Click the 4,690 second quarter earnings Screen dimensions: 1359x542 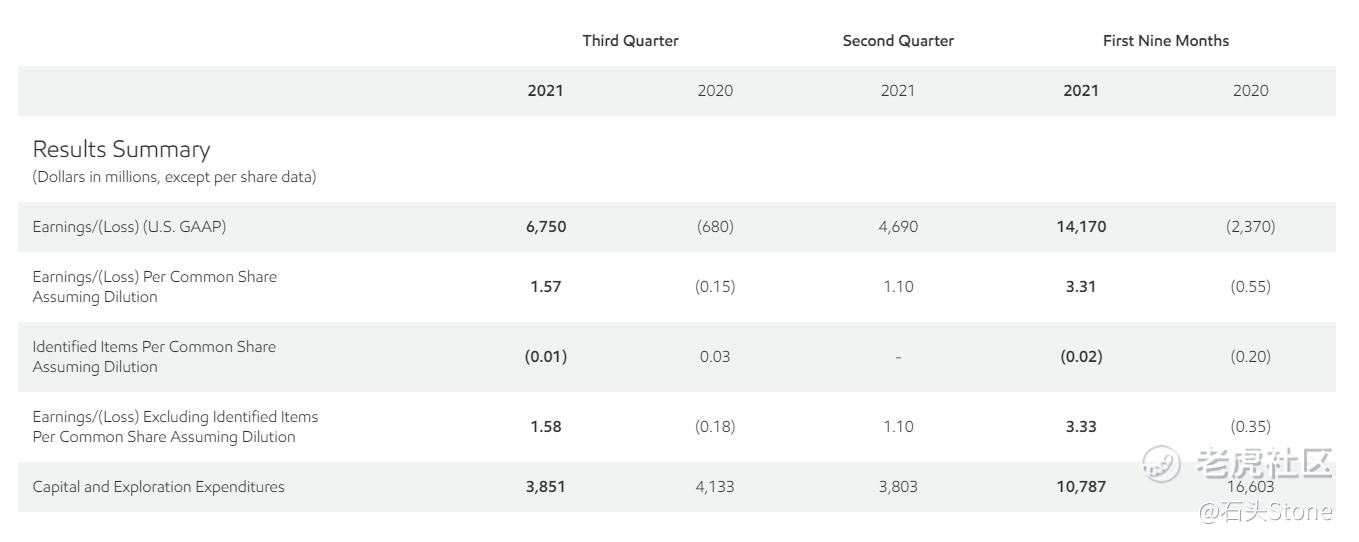pos(898,227)
